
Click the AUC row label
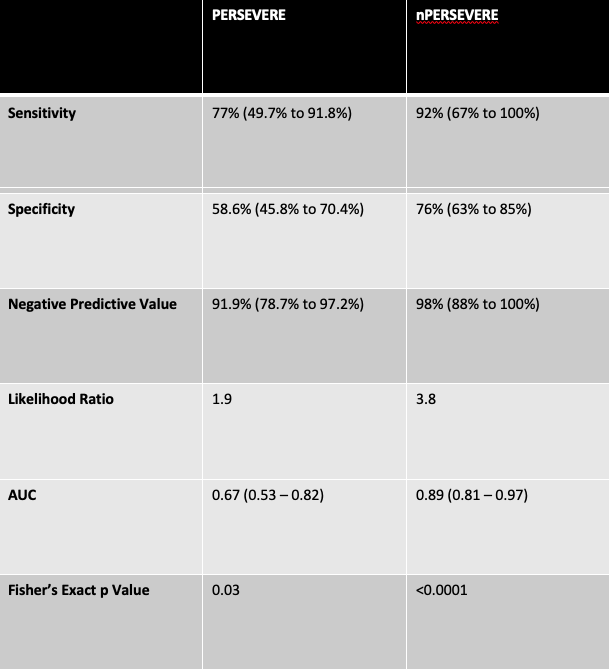pos(22,495)
